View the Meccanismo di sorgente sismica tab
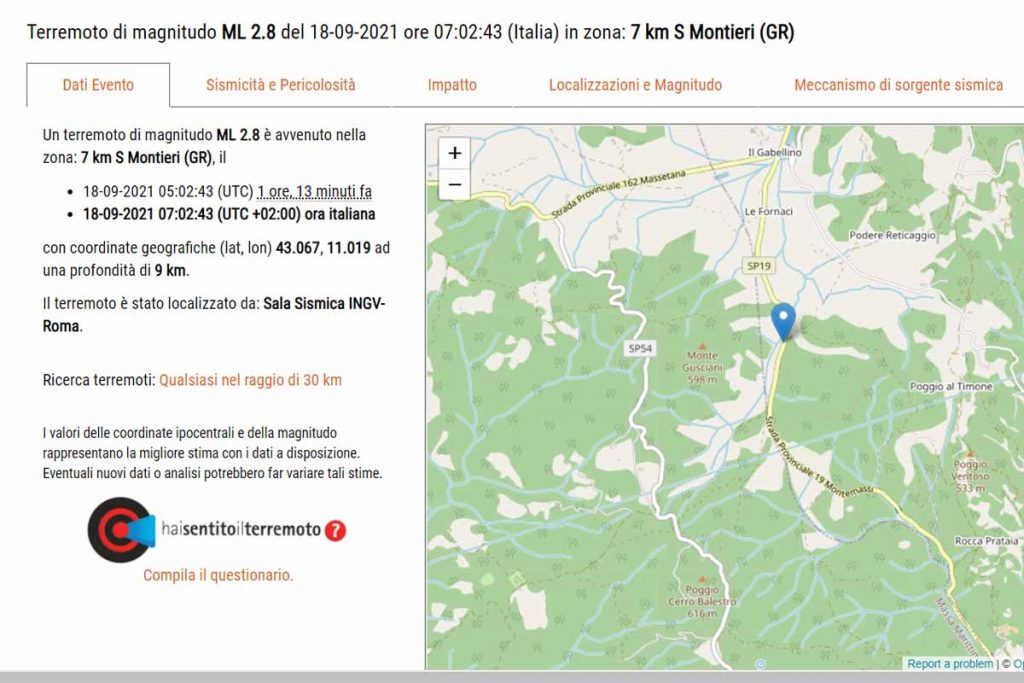 click(898, 85)
